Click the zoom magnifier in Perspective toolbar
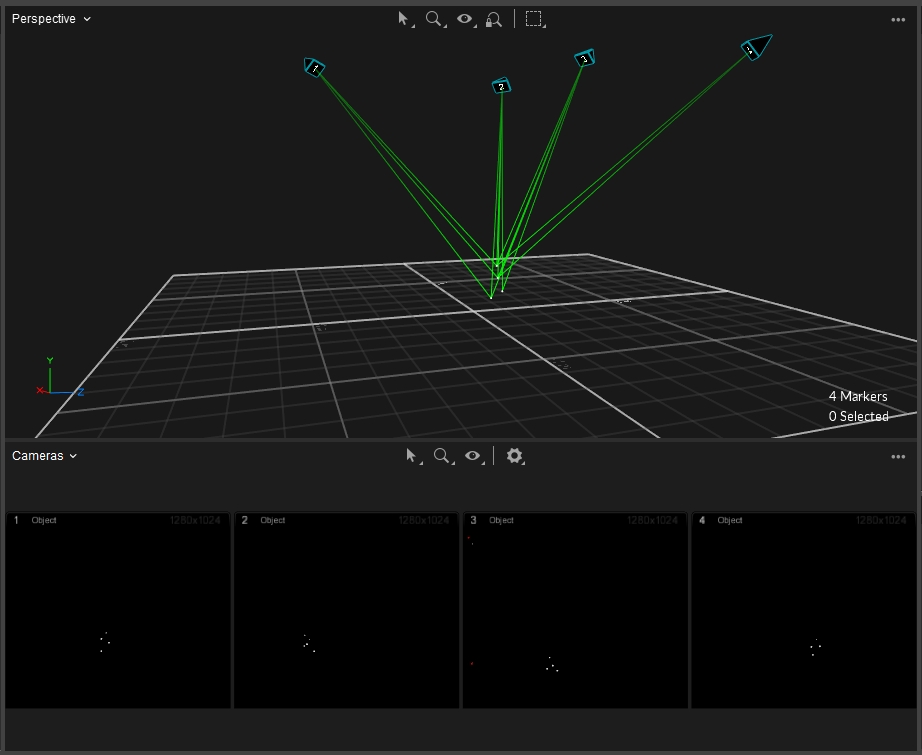This screenshot has height=755, width=922. click(434, 19)
